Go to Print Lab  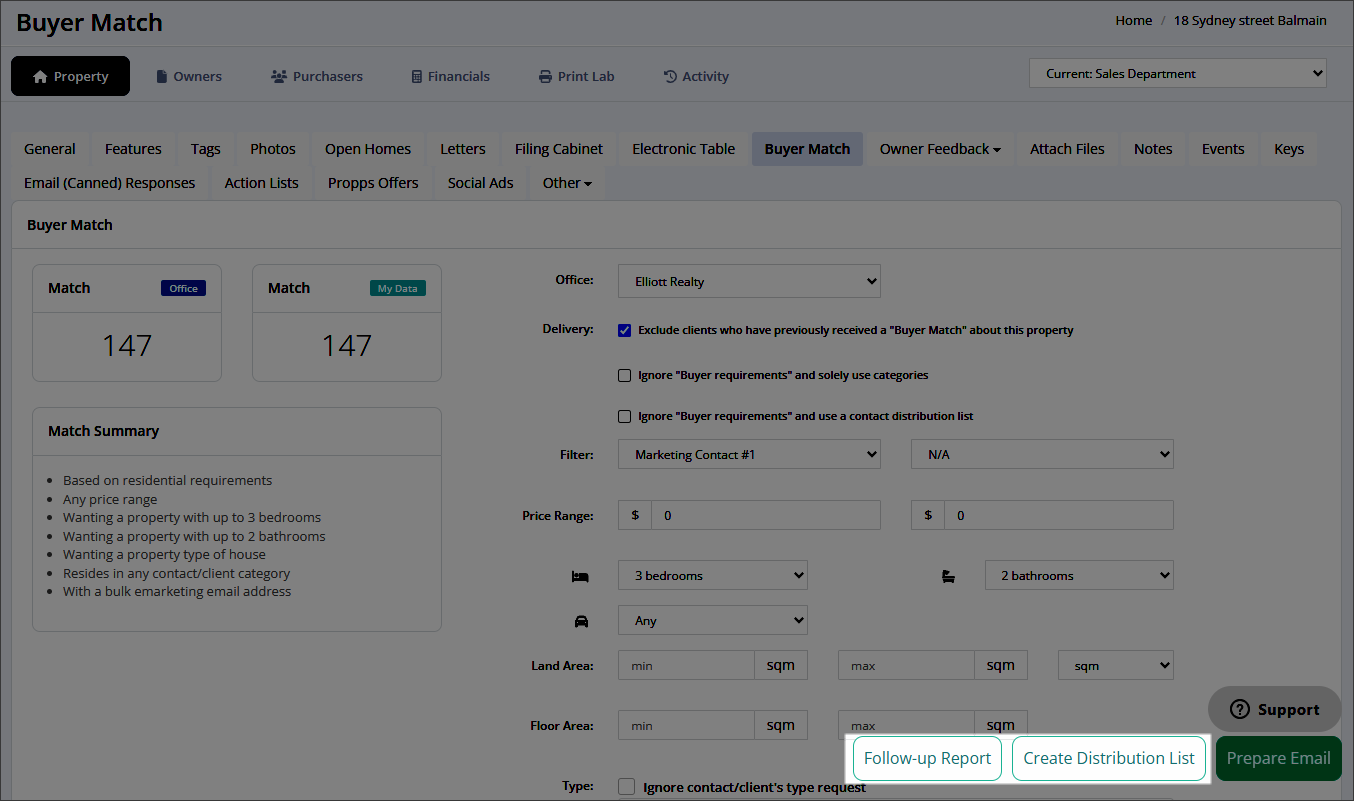pyautogui.click(x=577, y=76)
